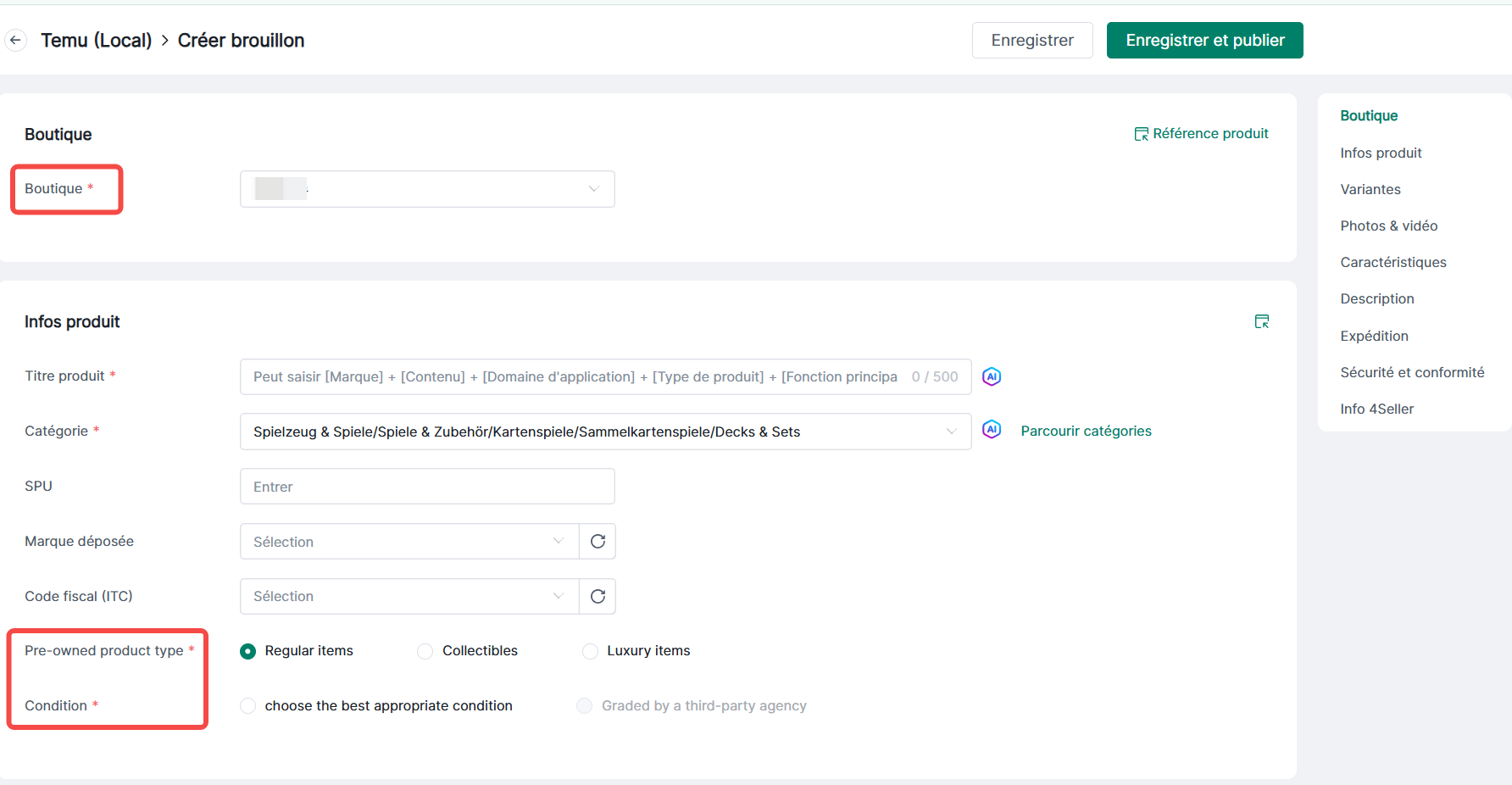Choose the Luxury items option
This screenshot has width=1512, height=785.
(590, 651)
